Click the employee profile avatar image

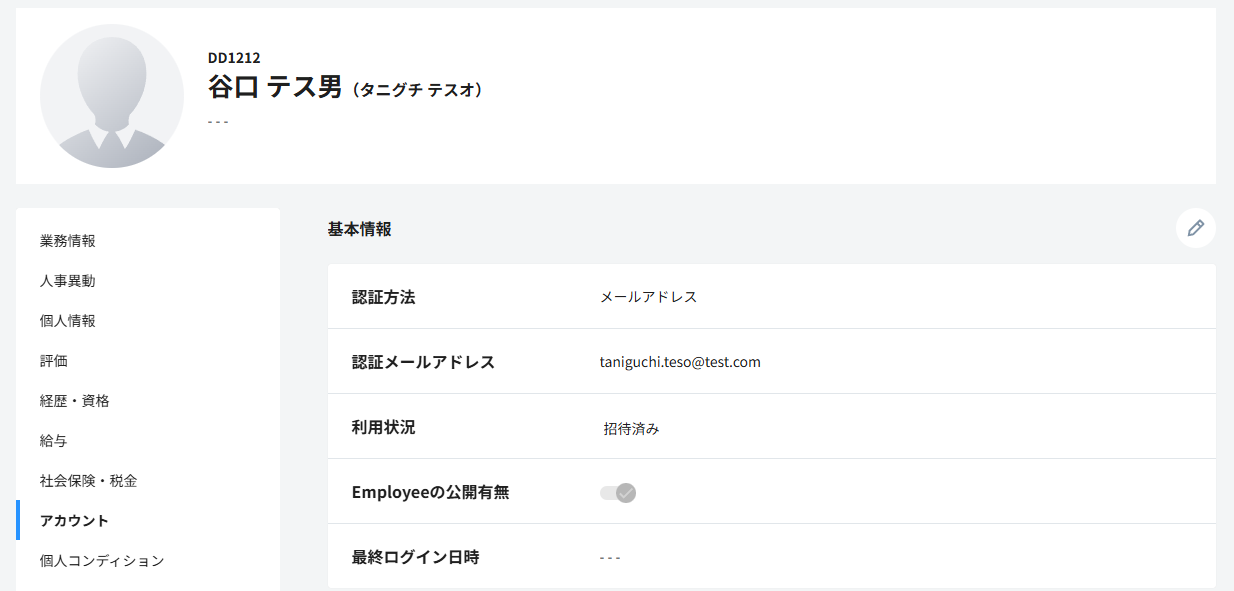pyautogui.click(x=112, y=96)
